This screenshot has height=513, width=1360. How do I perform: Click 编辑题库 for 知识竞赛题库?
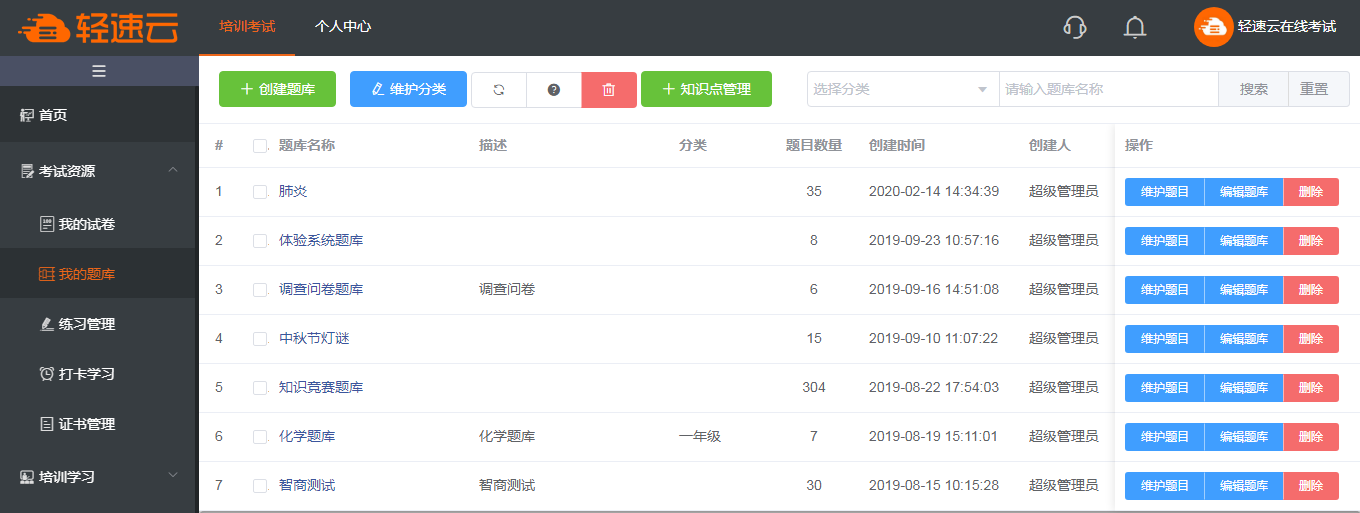pyautogui.click(x=1244, y=388)
